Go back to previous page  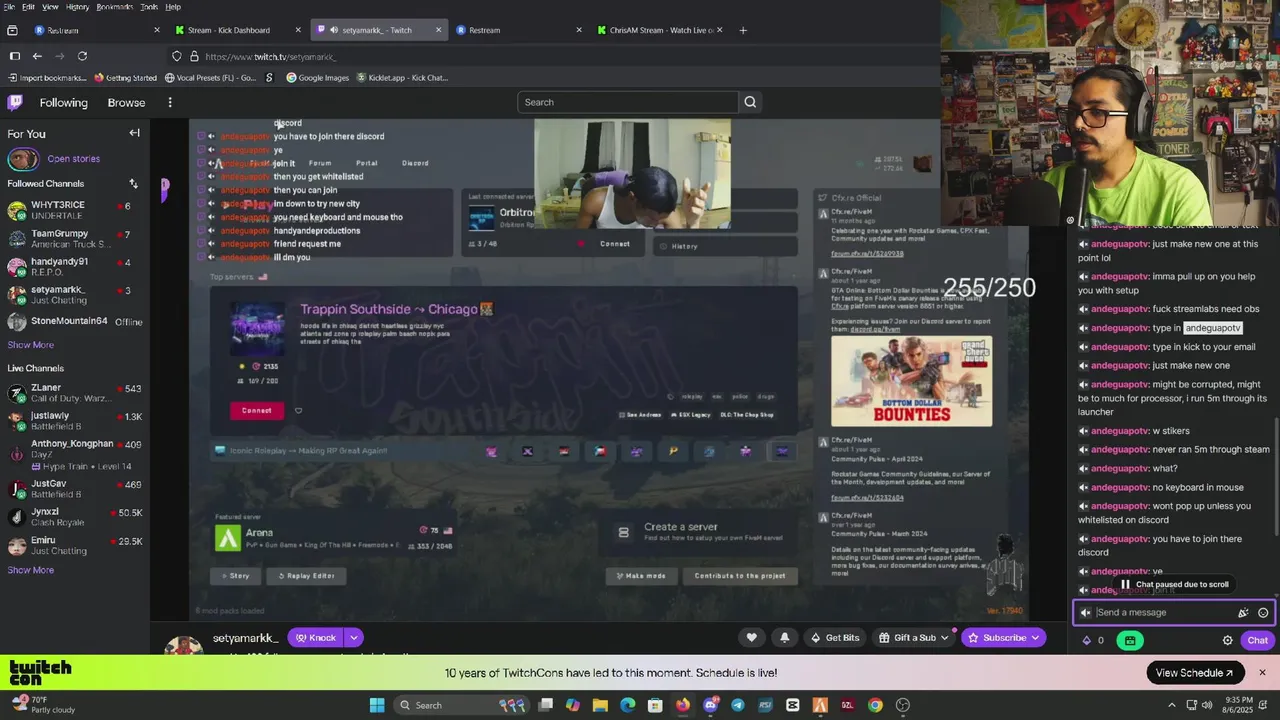37,56
